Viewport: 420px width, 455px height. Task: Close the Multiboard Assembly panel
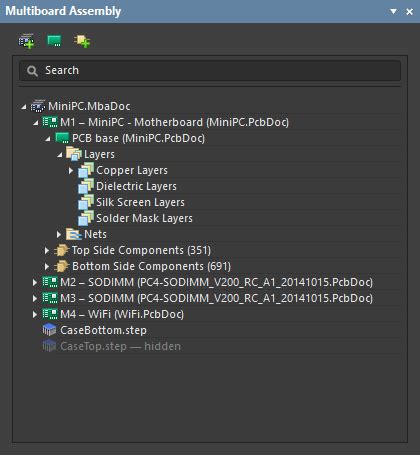tap(410, 12)
